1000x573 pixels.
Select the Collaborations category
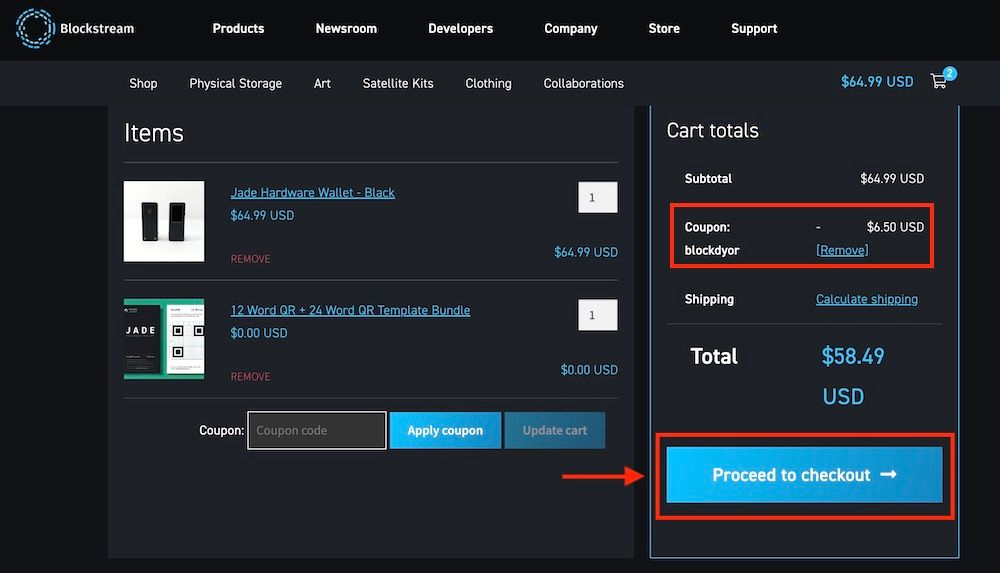coord(584,84)
